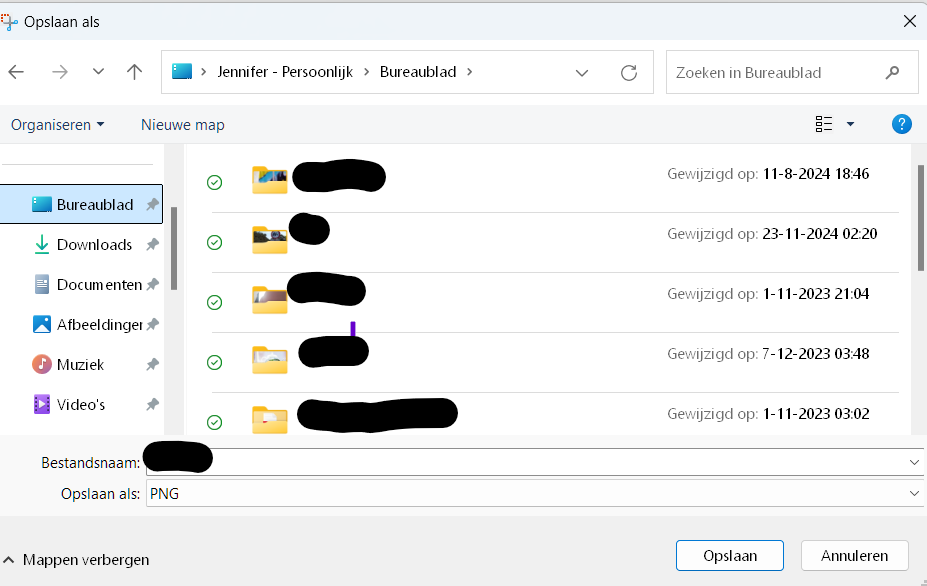Unpin Downloads using its pin icon
The height and width of the screenshot is (586, 927).
click(x=152, y=245)
